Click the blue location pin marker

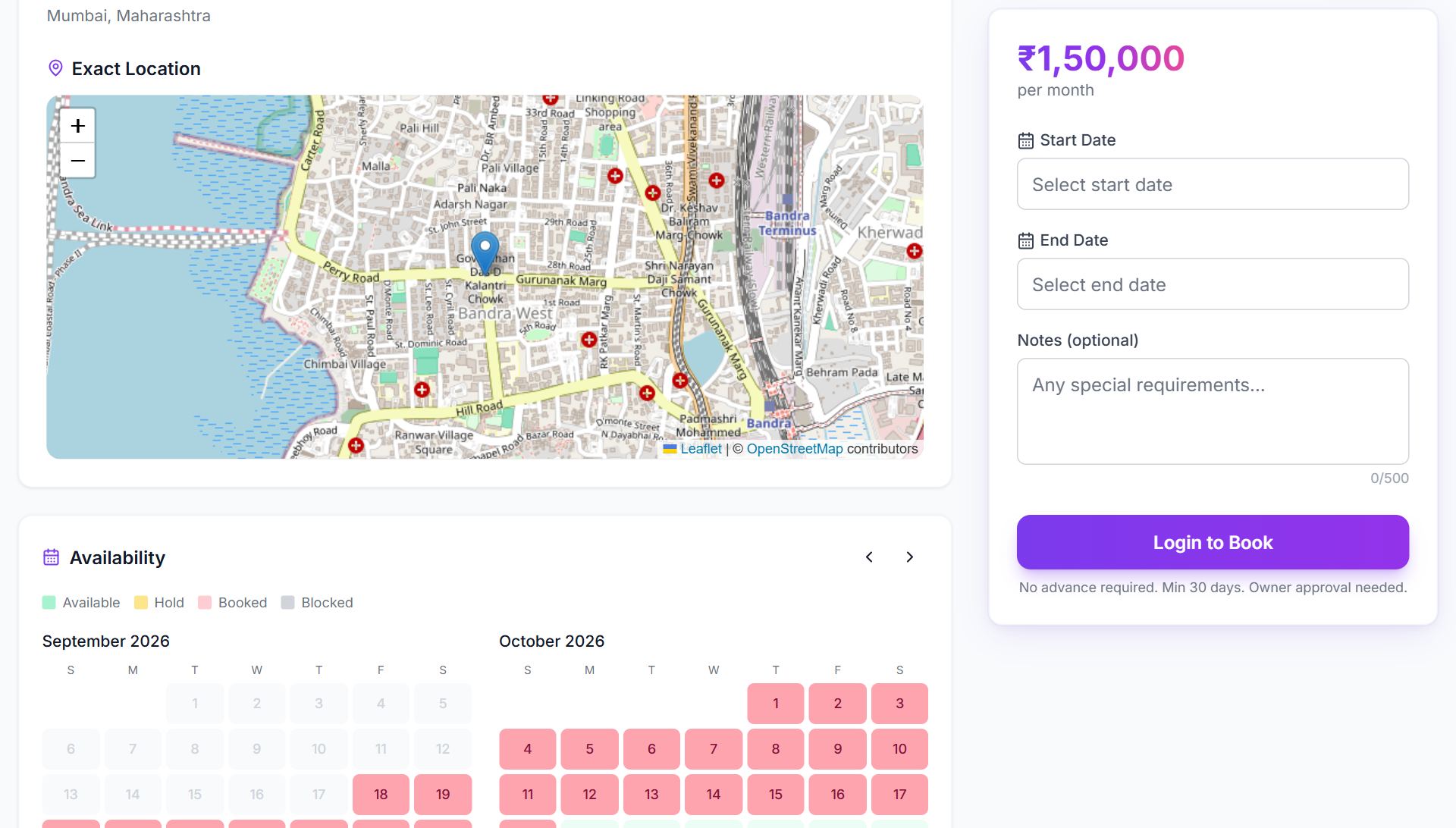coord(485,253)
